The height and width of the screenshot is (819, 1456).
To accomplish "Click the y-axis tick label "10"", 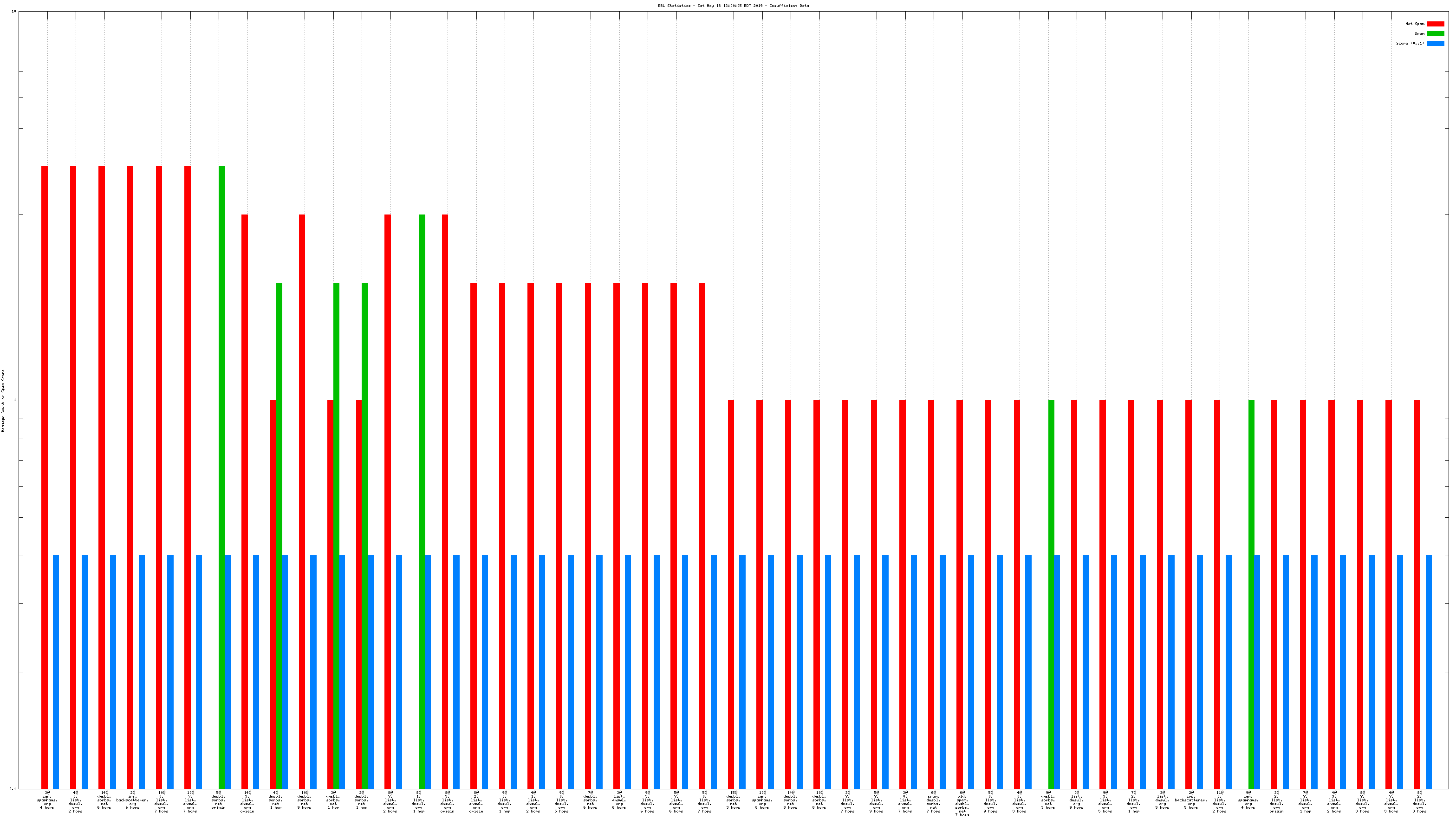I will 13,11.
